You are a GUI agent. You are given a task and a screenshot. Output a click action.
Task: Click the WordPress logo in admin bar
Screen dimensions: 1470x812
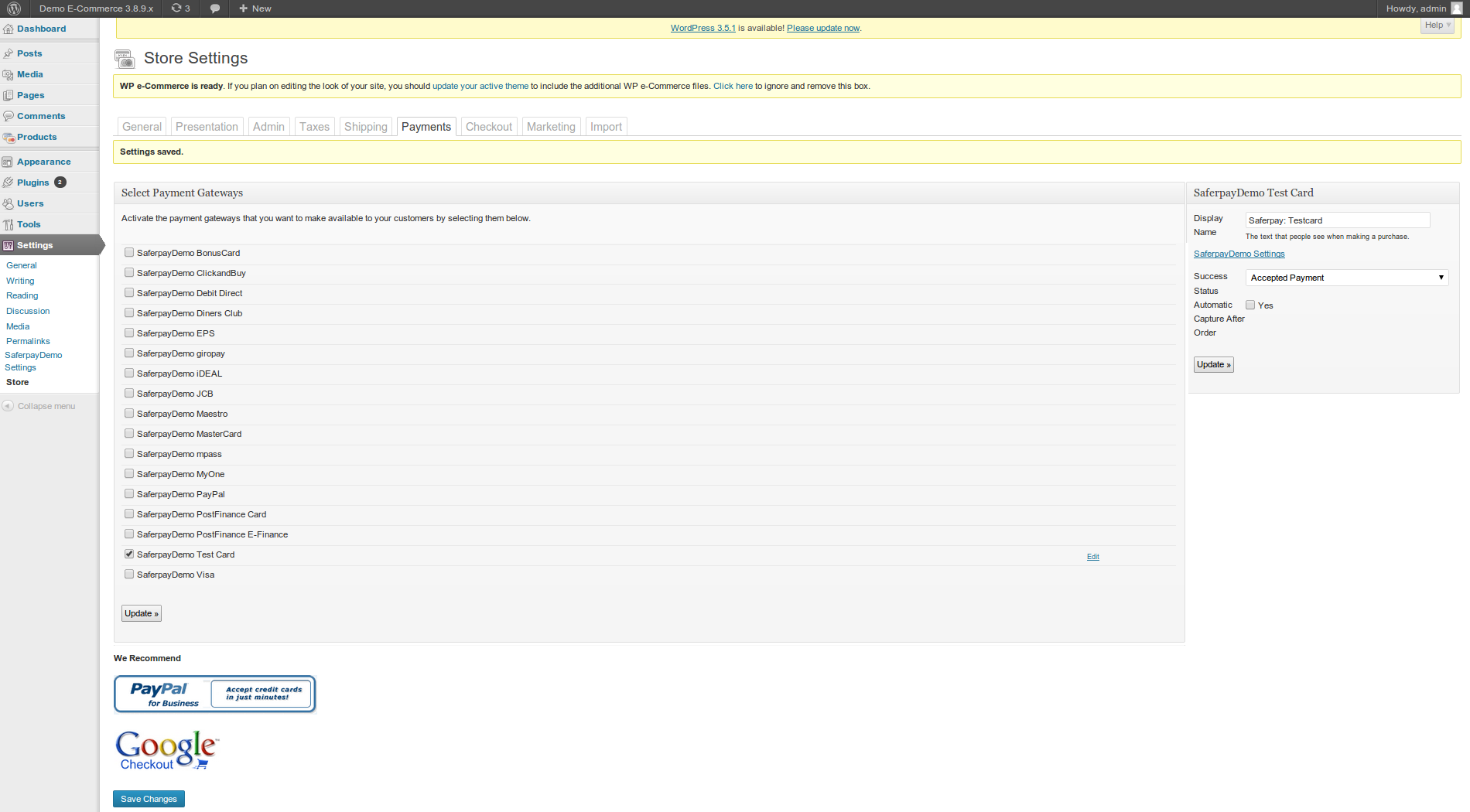click(x=14, y=9)
